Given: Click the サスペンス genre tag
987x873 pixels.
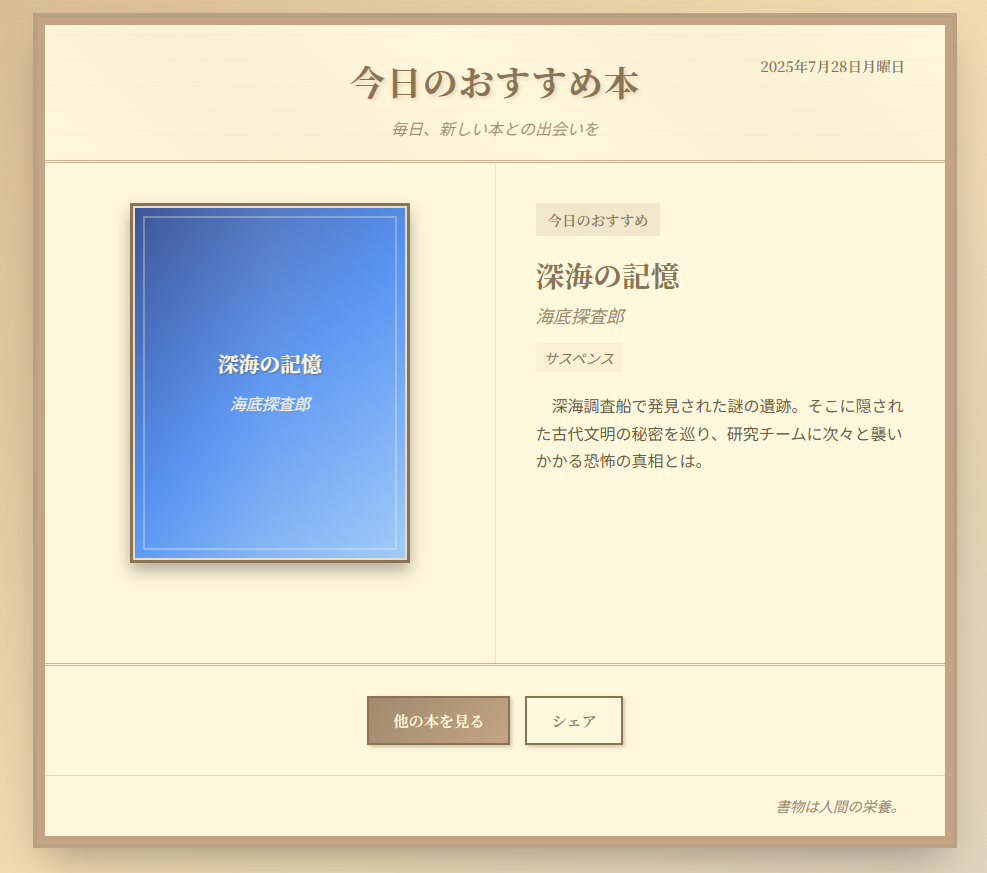Looking at the screenshot, I should click(x=579, y=358).
